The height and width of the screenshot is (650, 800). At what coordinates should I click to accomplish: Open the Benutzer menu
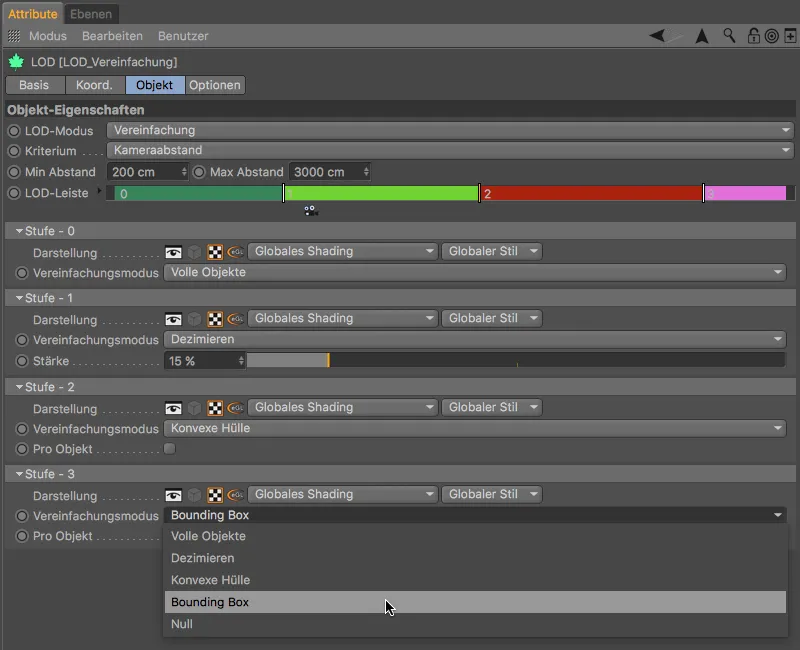click(183, 36)
